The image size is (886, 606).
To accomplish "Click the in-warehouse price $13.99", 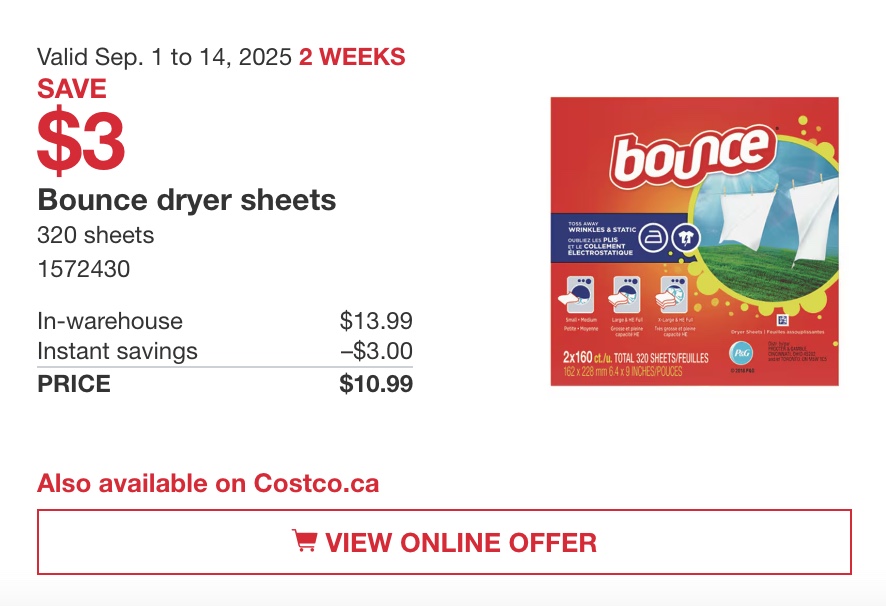I will 376,321.
